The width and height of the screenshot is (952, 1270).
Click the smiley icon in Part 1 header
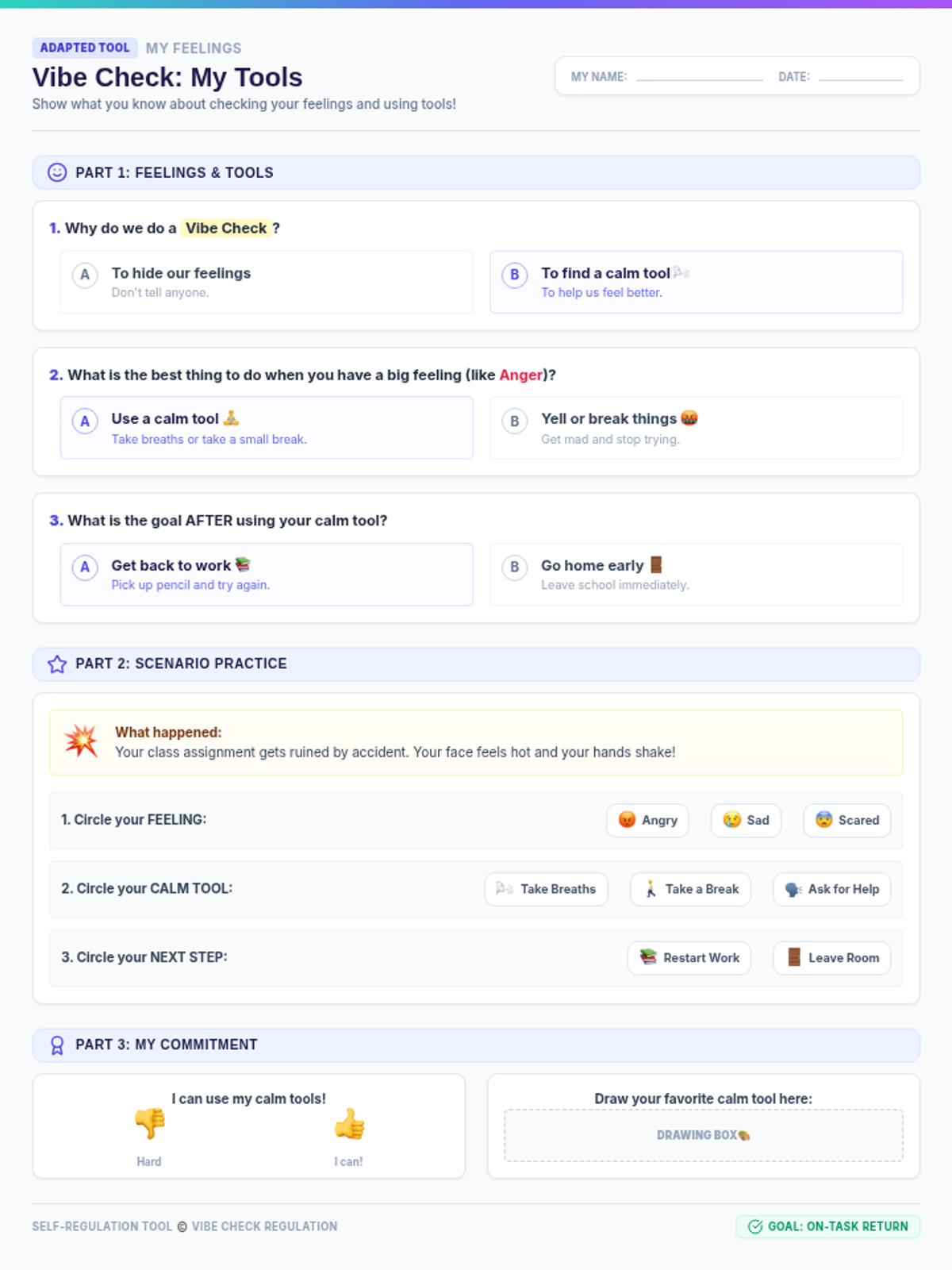pos(57,172)
